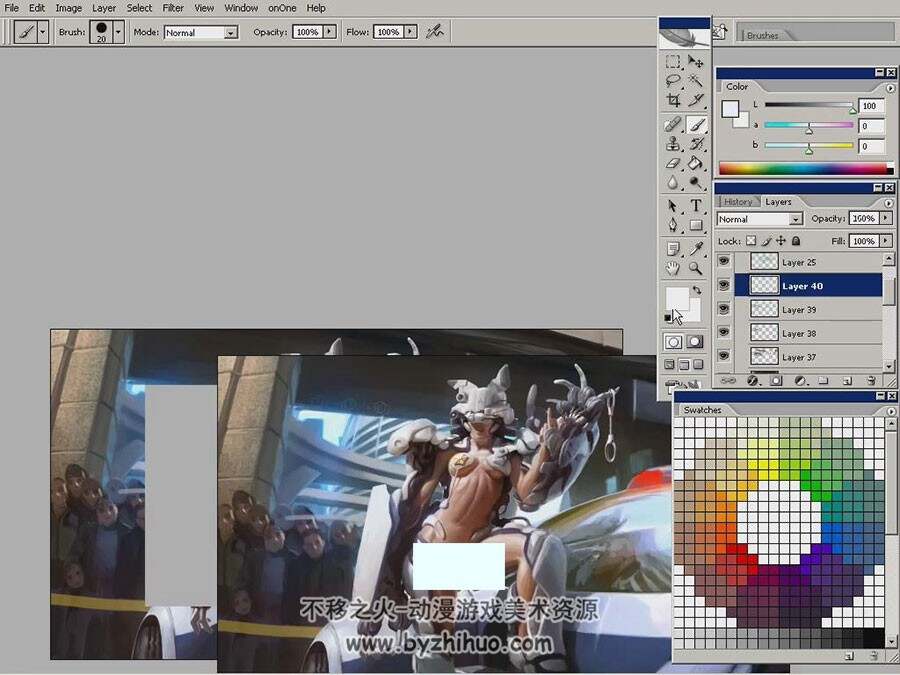Select the Eyedropper tool
This screenshot has width=900, height=675.
[696, 249]
